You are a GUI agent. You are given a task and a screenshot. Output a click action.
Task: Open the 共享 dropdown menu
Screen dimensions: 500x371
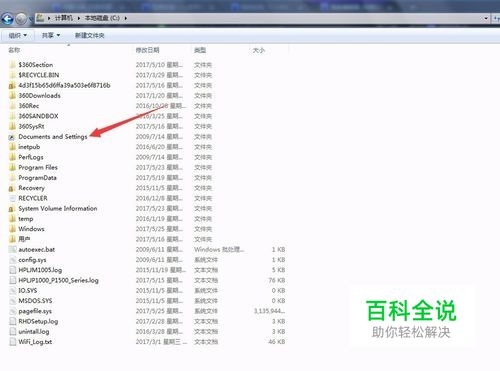51,35
